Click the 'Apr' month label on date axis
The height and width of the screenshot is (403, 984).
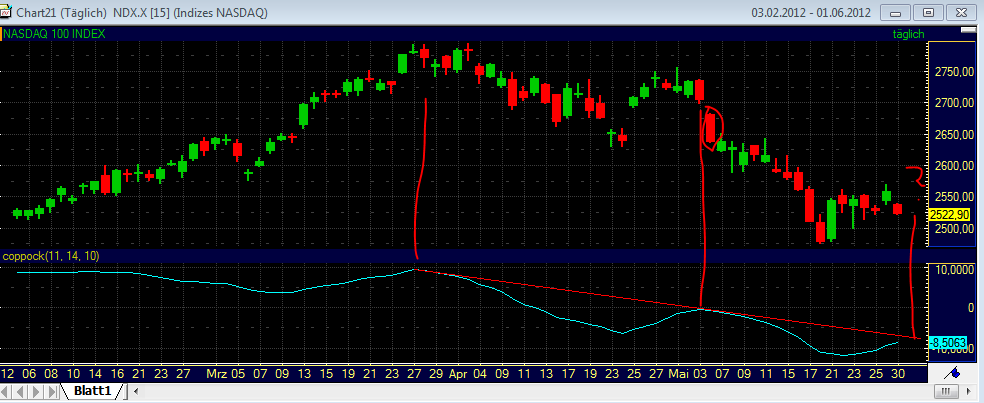click(459, 373)
